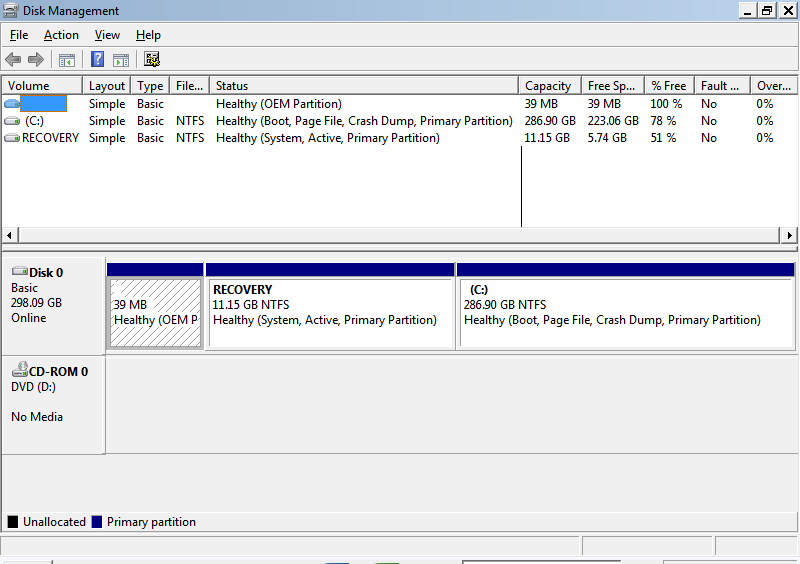Click the 223.06 GB free space cell
Viewport: 800px width, 564px height.
point(613,121)
